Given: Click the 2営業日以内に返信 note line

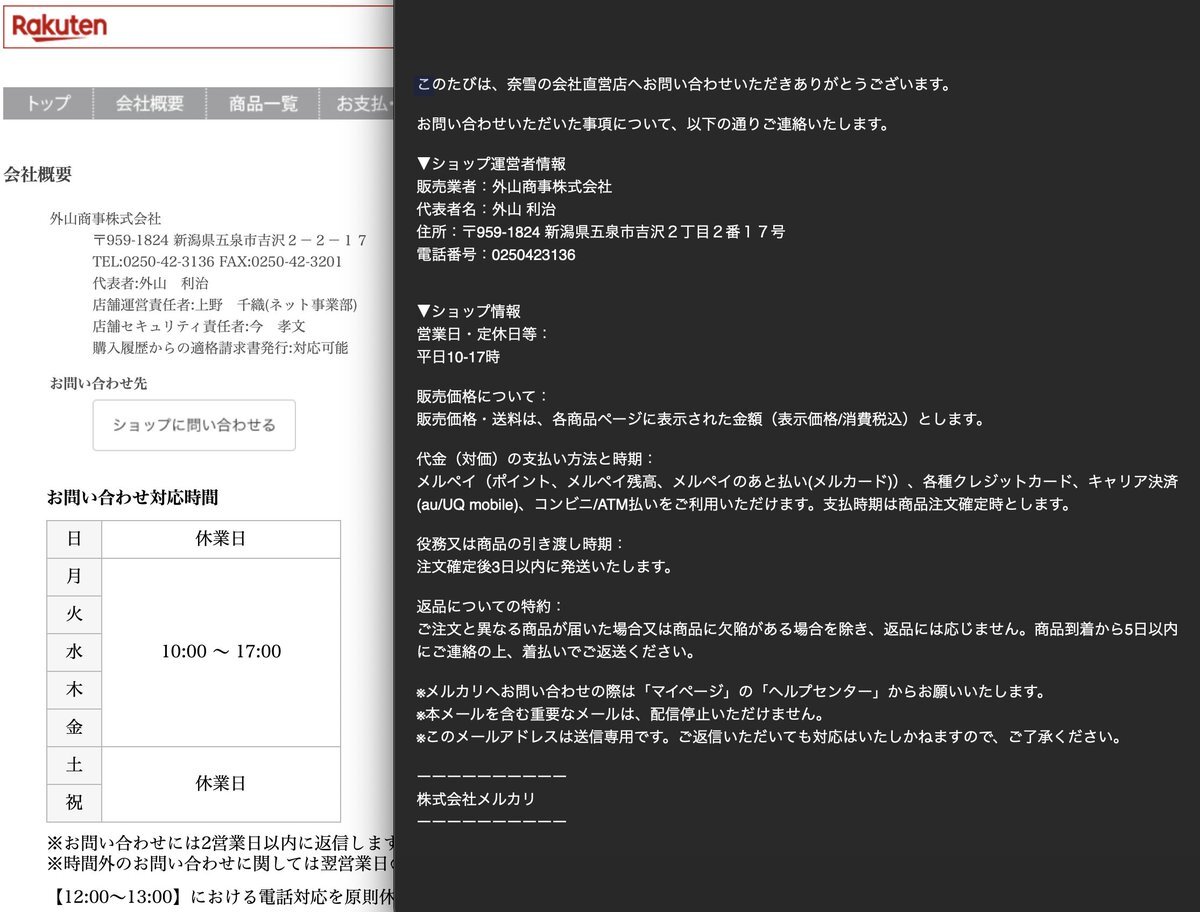Looking at the screenshot, I should [220, 843].
